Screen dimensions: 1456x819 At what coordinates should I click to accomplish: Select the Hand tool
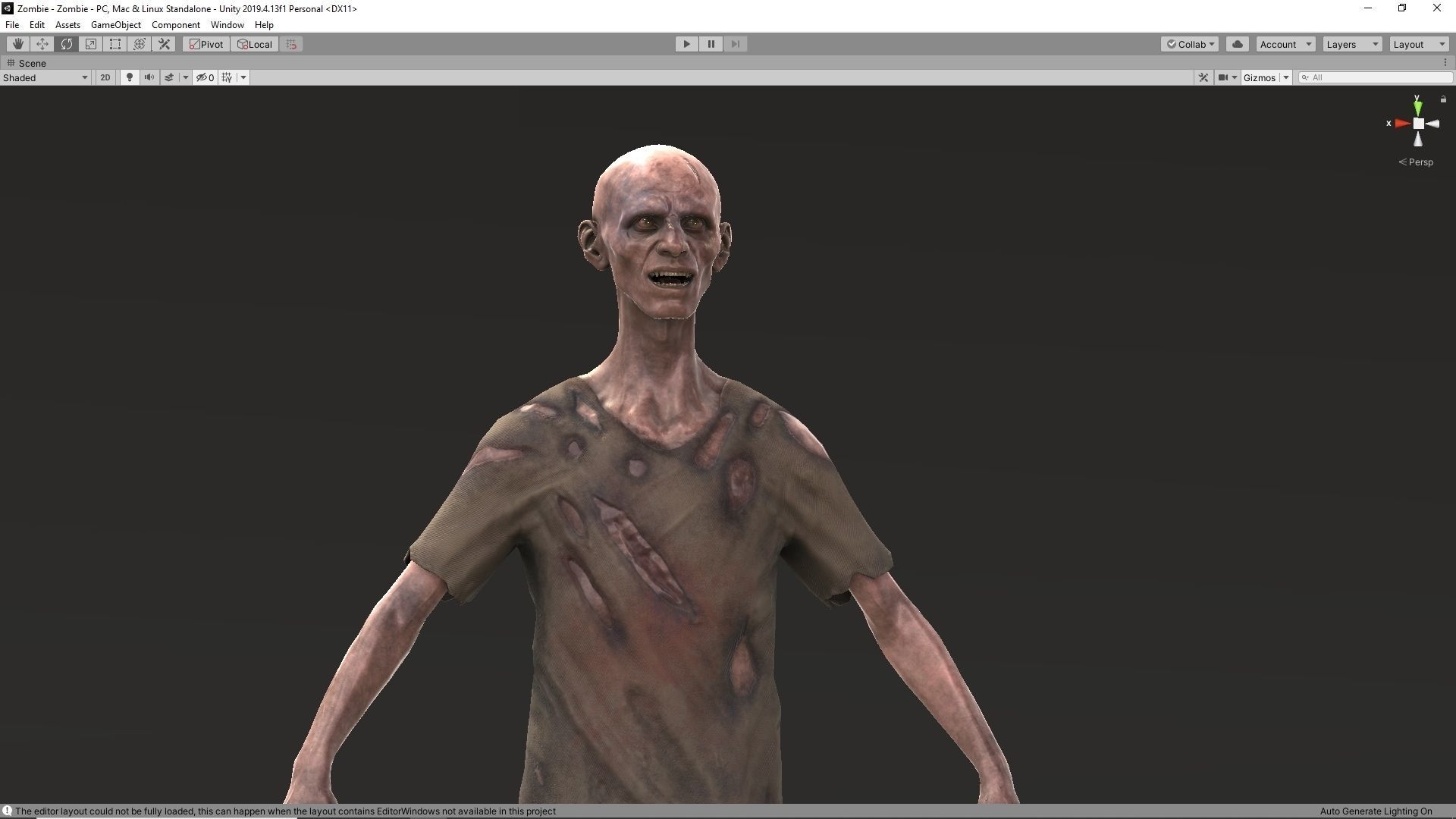pyautogui.click(x=18, y=44)
